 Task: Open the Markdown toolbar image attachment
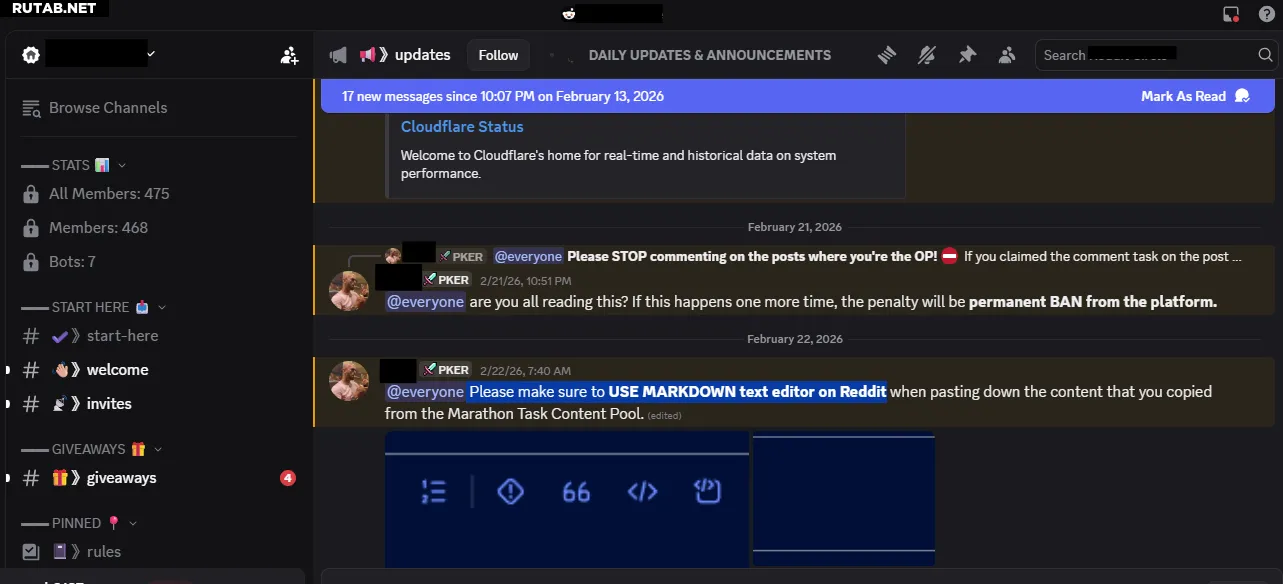[566, 499]
